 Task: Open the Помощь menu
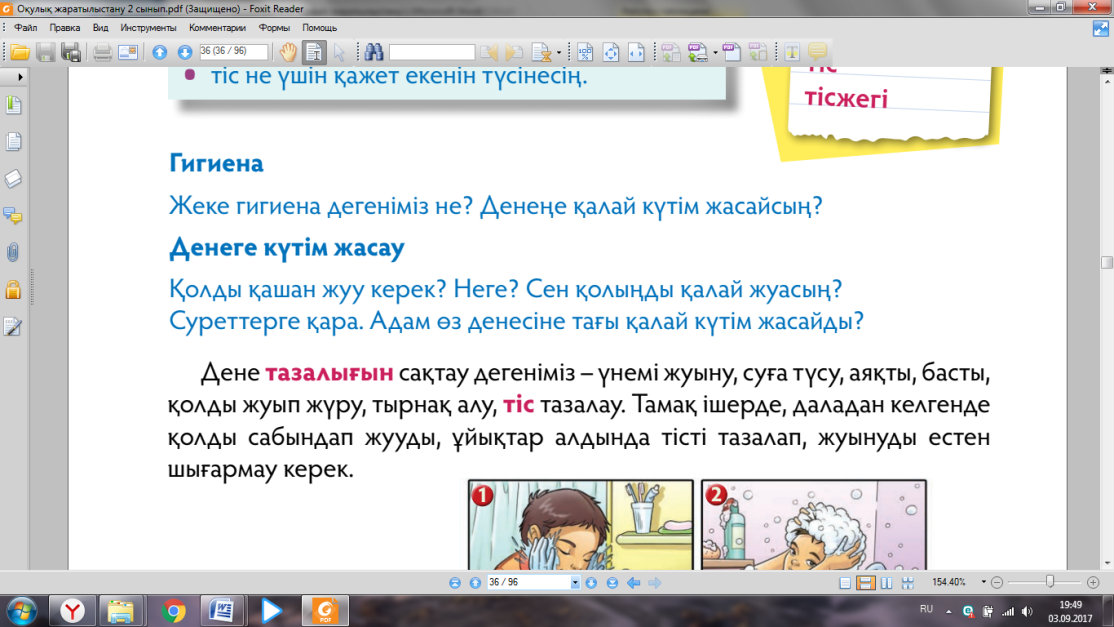tap(320, 28)
